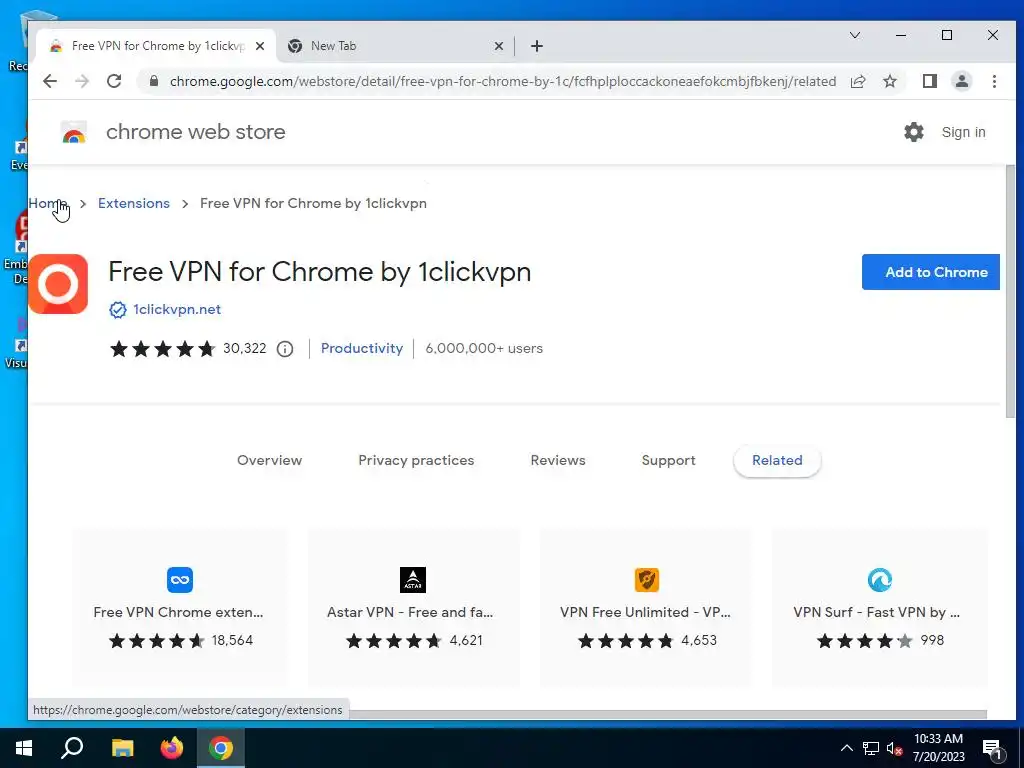Viewport: 1024px width, 768px height.
Task: Click the extension title heading text
Action: [319, 272]
